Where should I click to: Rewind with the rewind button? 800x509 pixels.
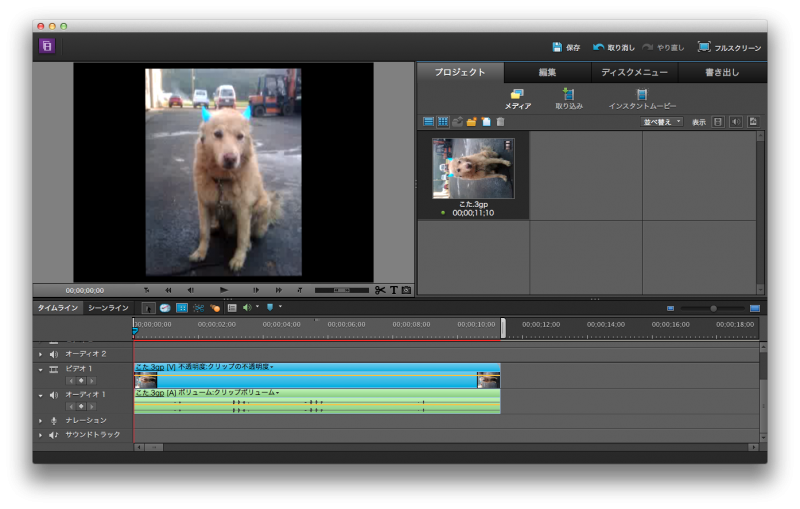pyautogui.click(x=168, y=290)
